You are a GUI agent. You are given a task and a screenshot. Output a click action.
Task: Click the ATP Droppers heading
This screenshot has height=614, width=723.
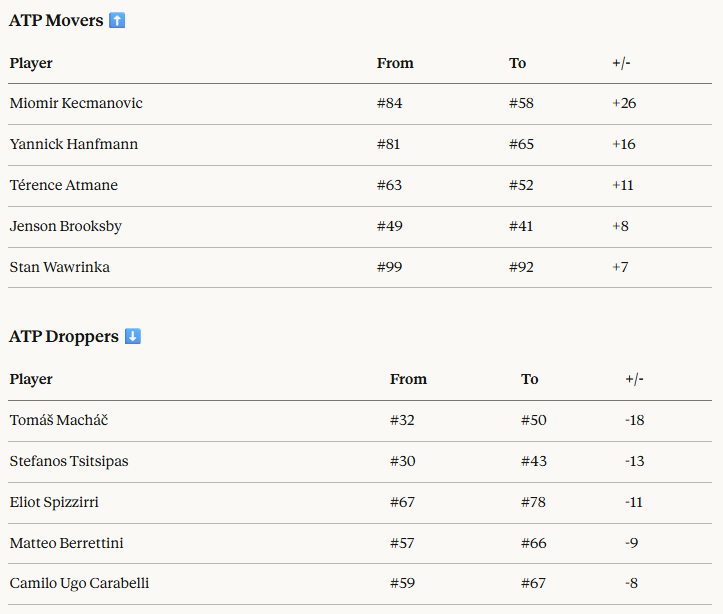click(x=64, y=336)
